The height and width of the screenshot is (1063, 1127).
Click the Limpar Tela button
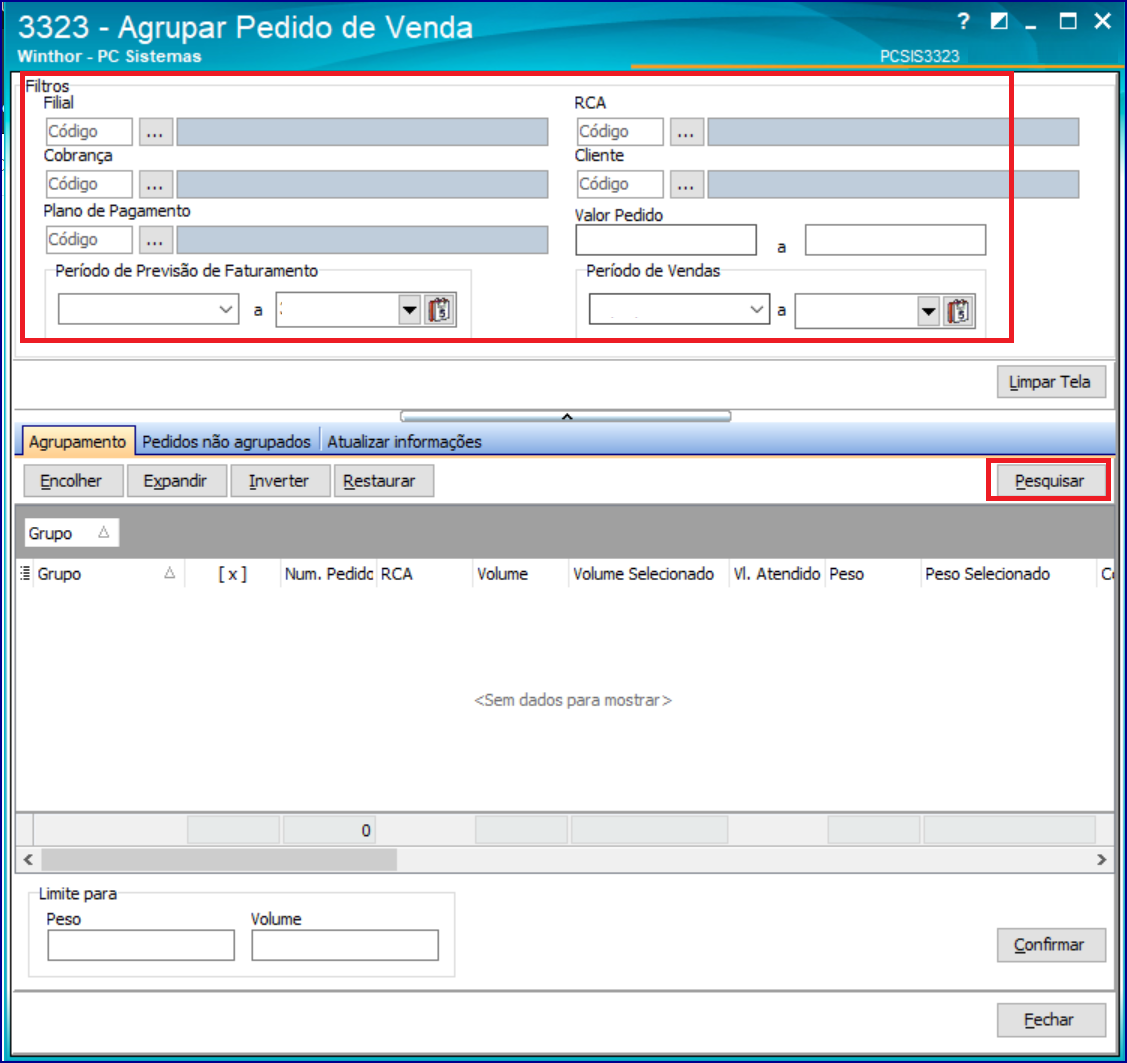point(1050,382)
